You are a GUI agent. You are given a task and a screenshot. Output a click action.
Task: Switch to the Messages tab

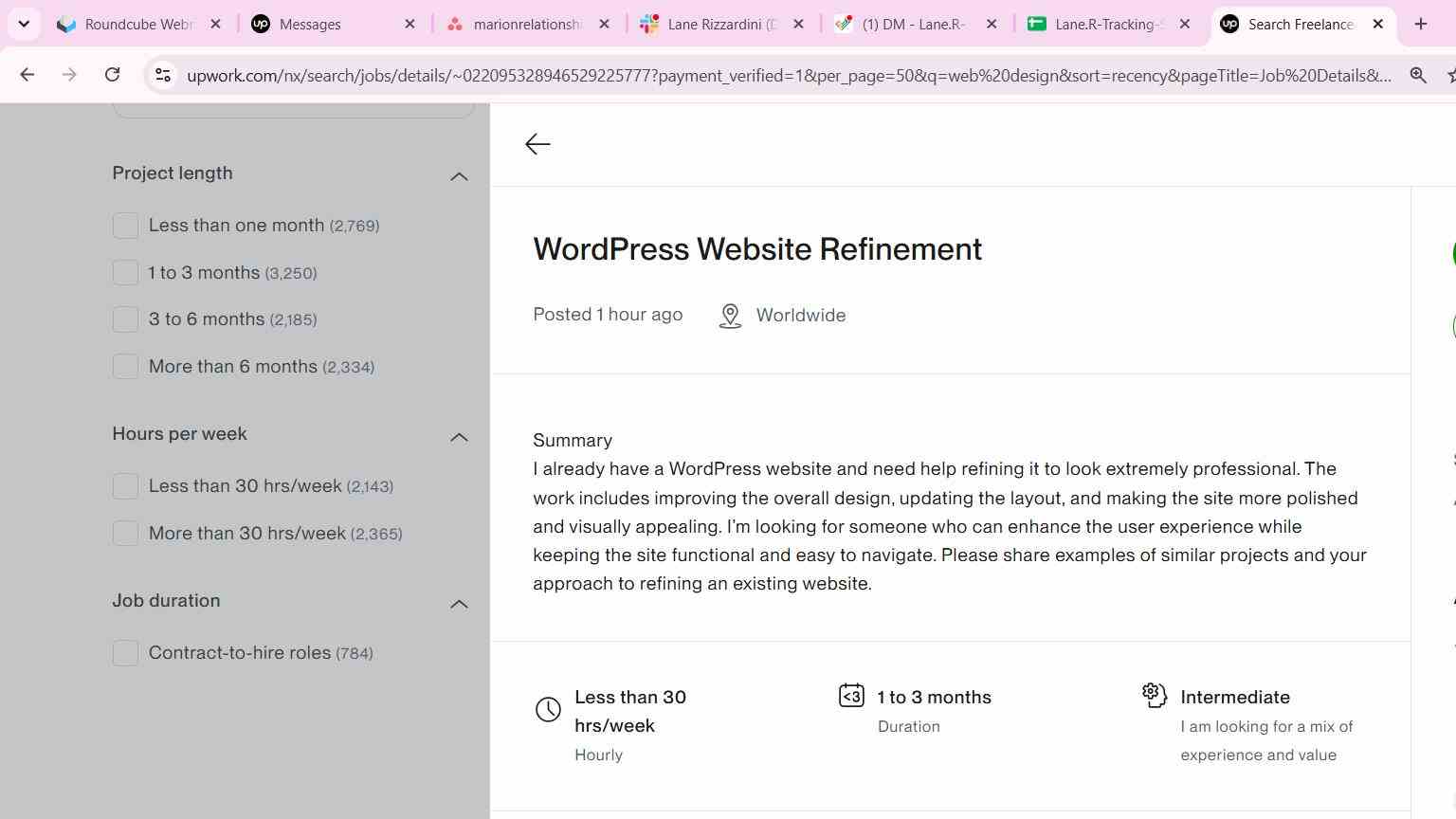click(x=332, y=24)
